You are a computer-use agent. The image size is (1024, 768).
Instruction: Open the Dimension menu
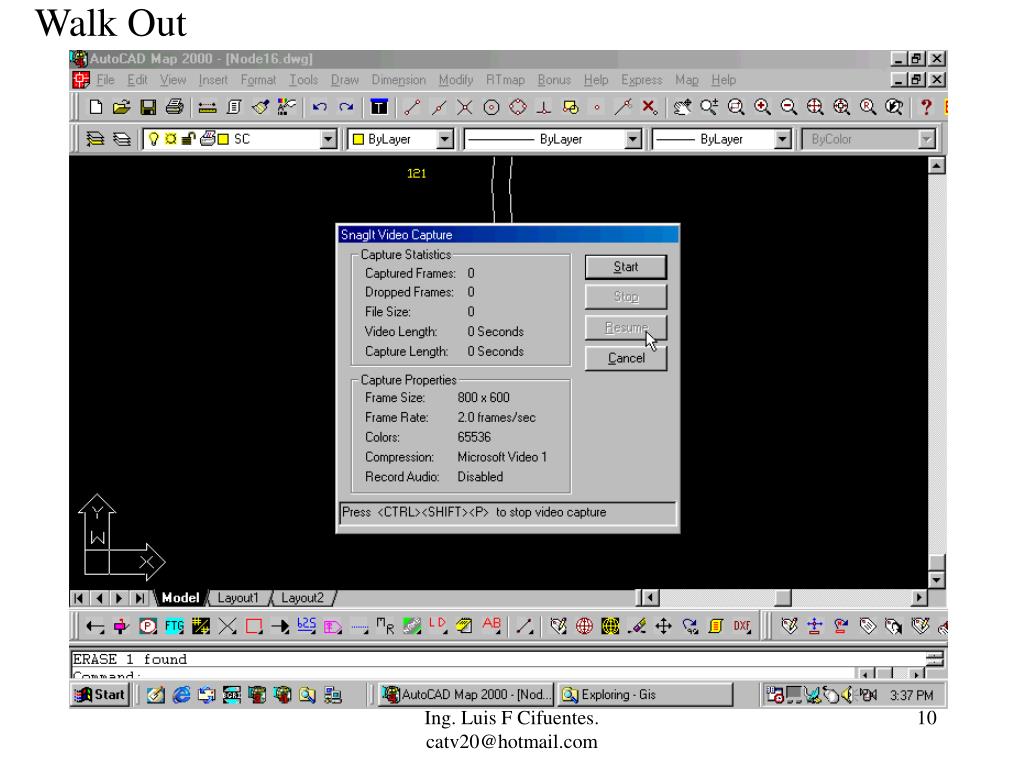pyautogui.click(x=398, y=80)
